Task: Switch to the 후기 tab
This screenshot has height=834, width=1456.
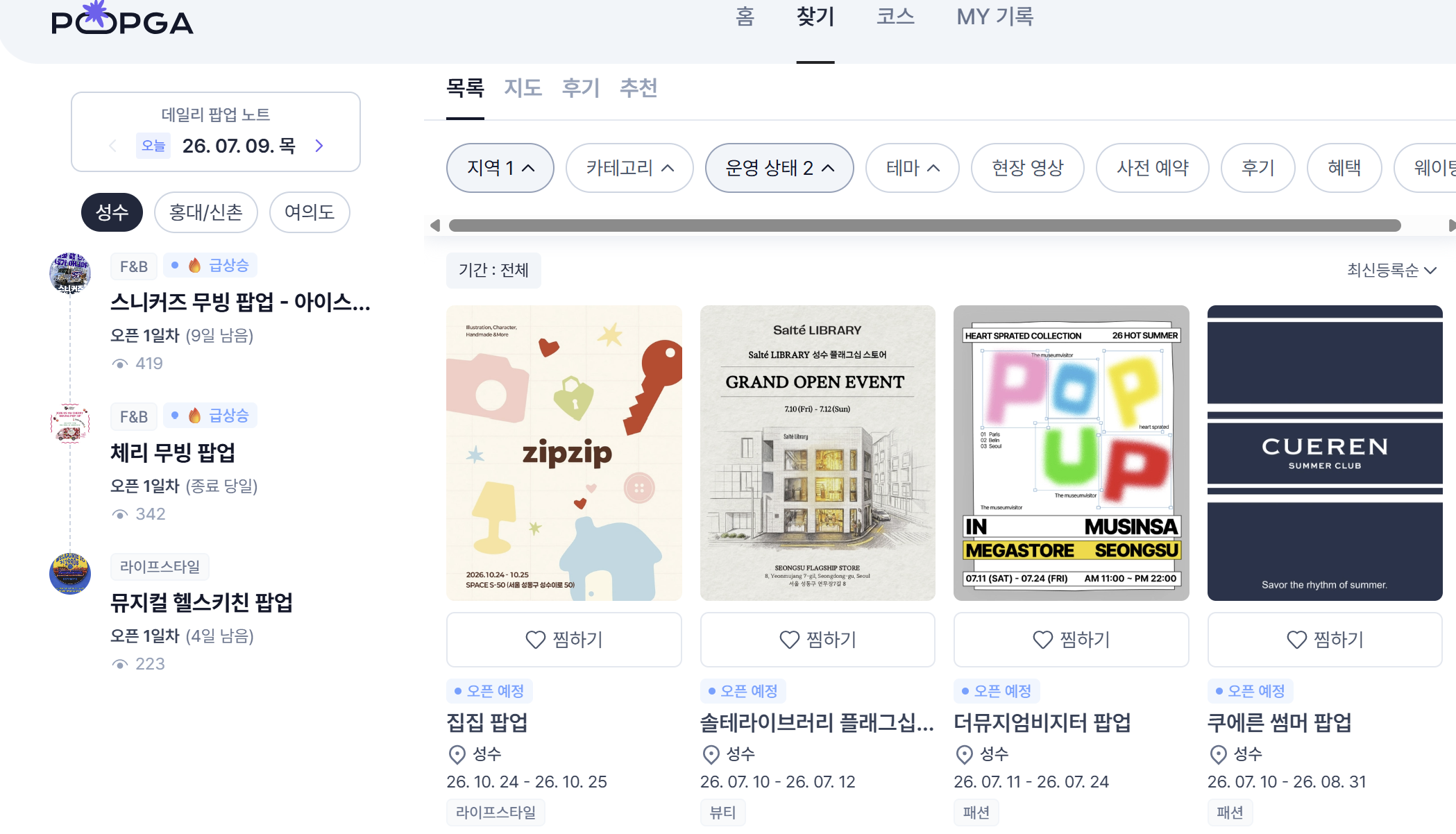Action: (581, 88)
